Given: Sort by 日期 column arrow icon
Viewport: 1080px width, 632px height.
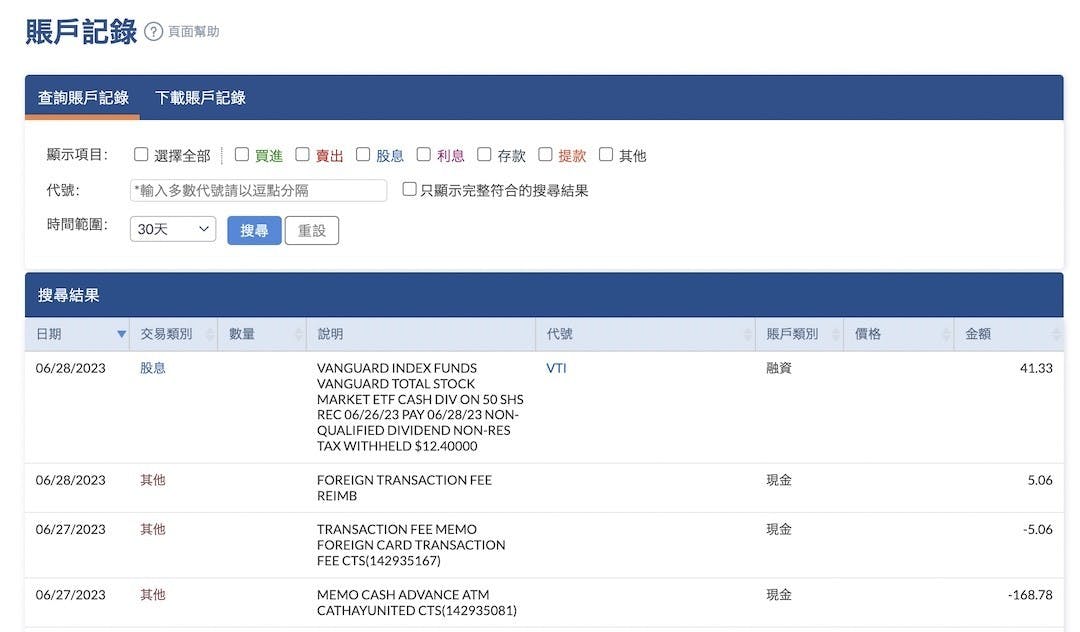Looking at the screenshot, I should pos(121,335).
